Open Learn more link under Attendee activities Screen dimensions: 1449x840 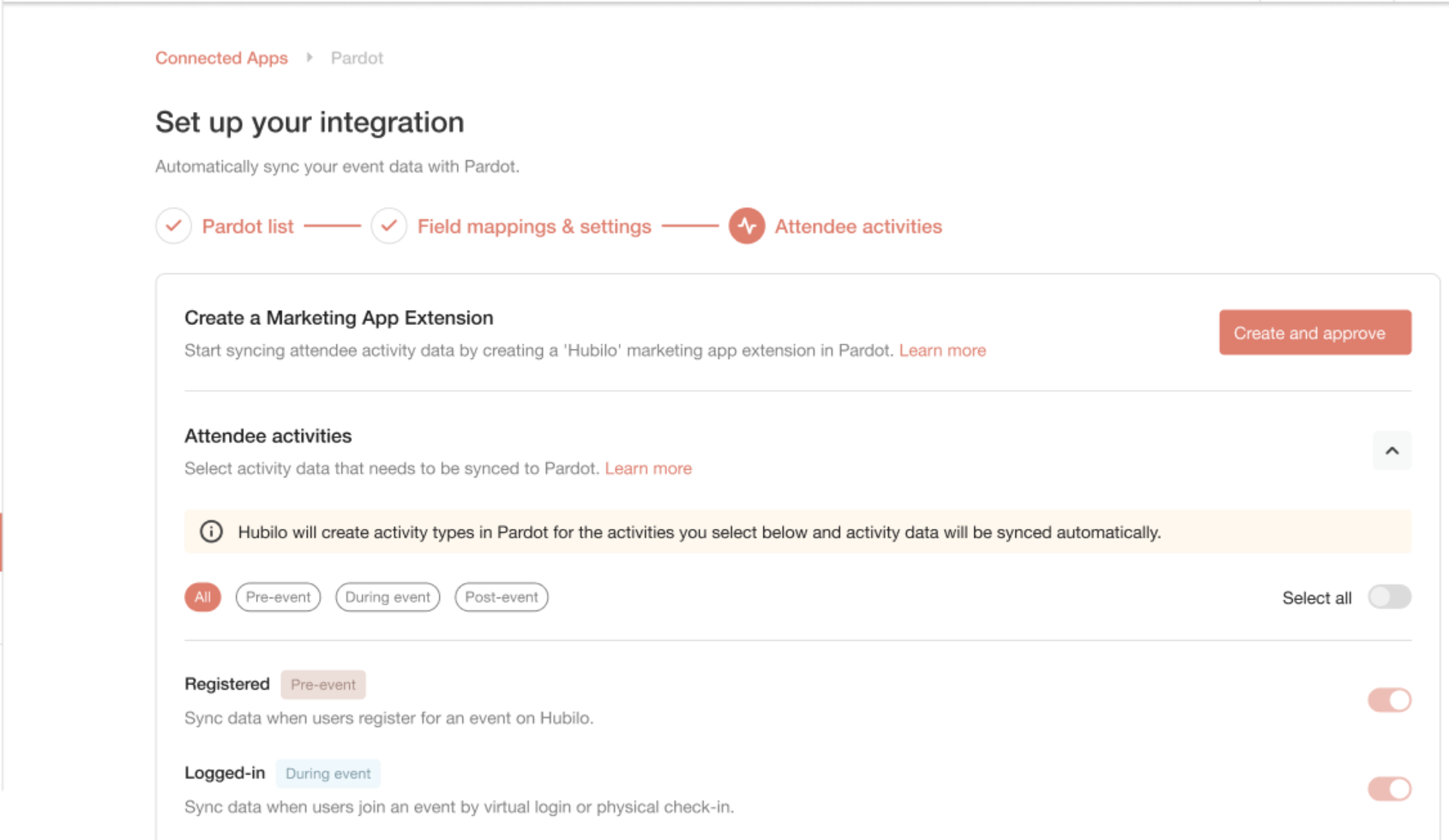648,469
